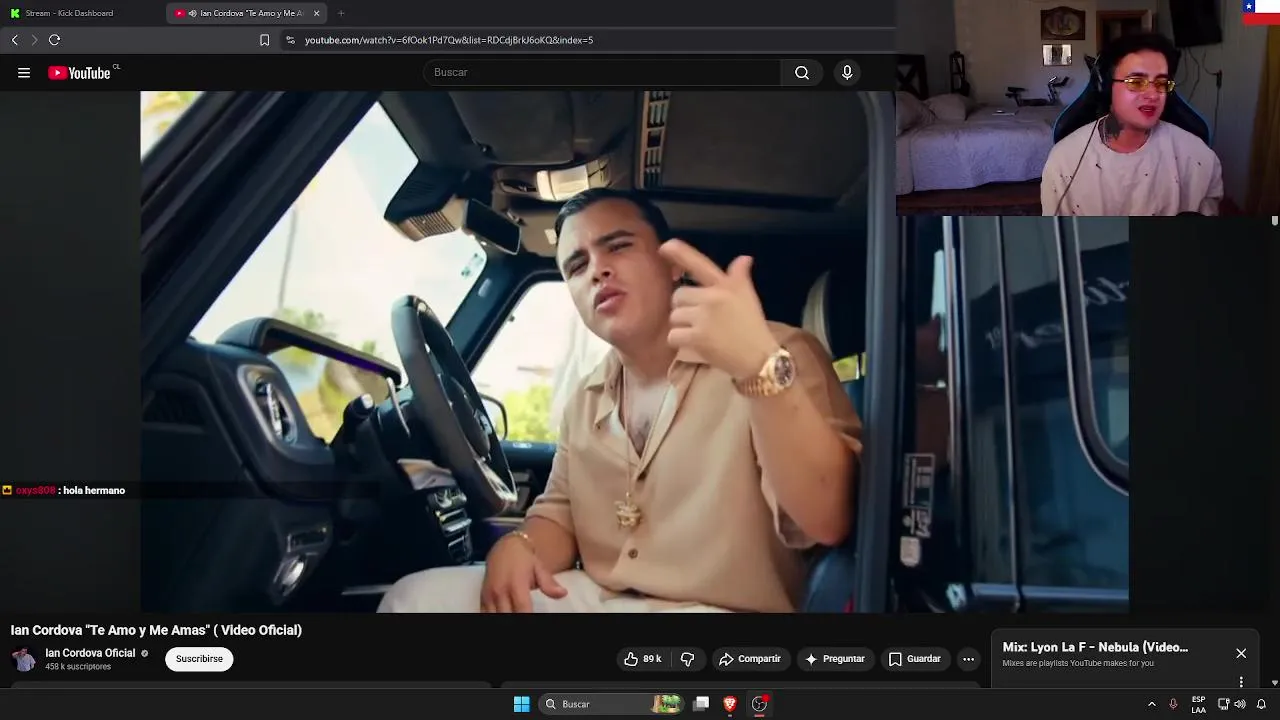Click chat message from oxys808

pyautogui.click(x=64, y=491)
